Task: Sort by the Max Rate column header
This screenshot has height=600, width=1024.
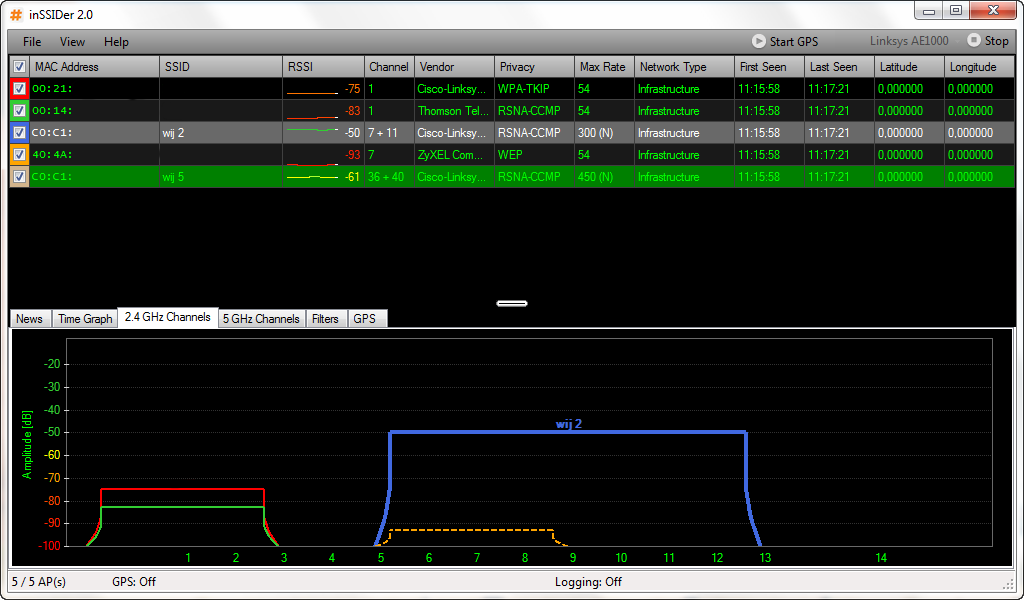Action: coord(605,67)
